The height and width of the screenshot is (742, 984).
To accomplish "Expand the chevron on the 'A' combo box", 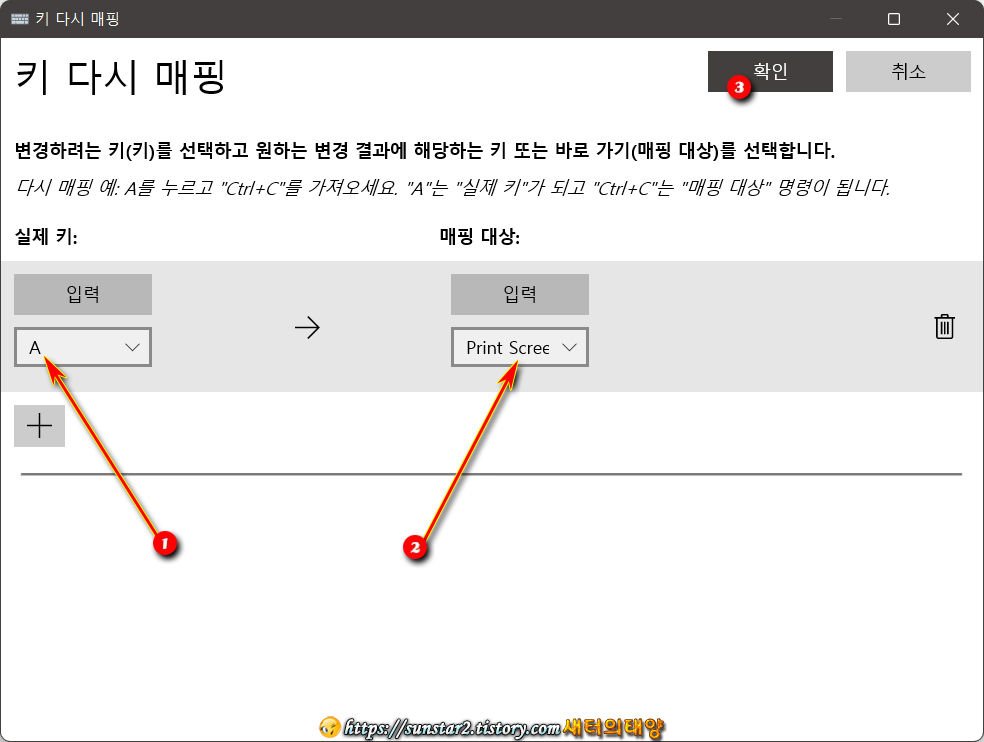I will tap(131, 347).
